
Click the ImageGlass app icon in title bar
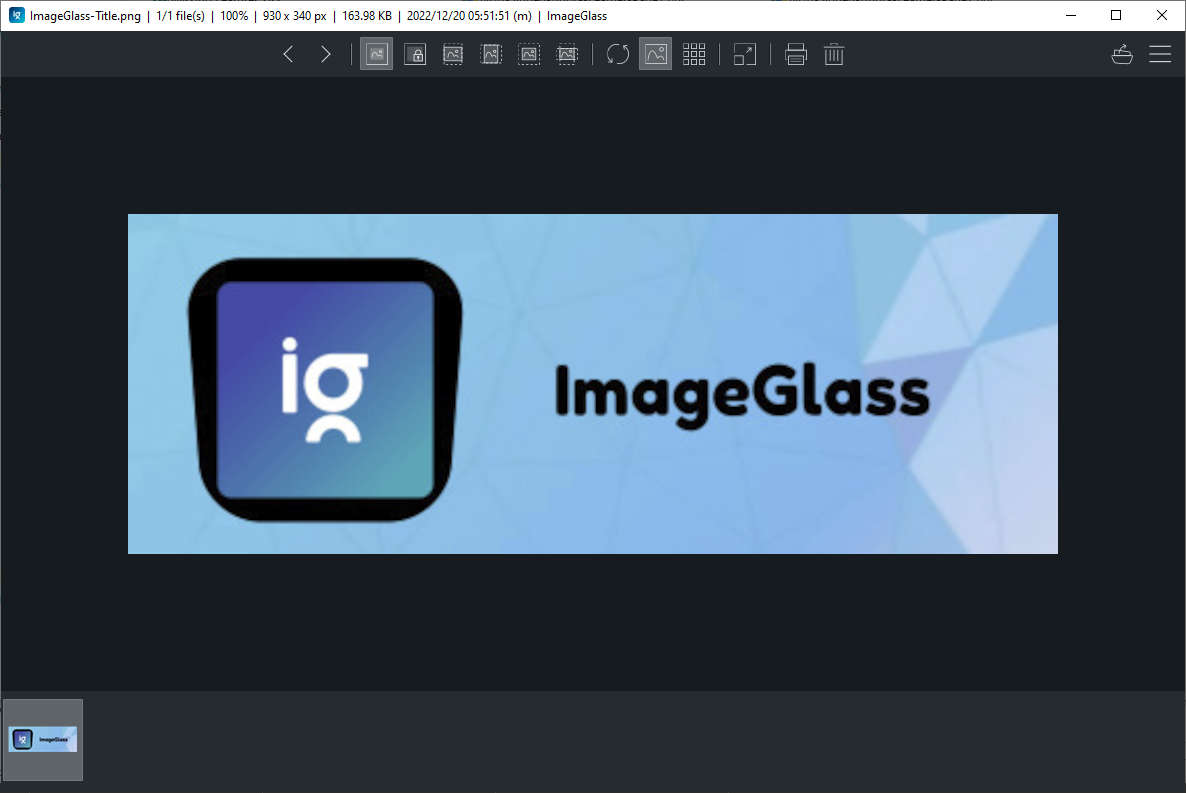(16, 15)
